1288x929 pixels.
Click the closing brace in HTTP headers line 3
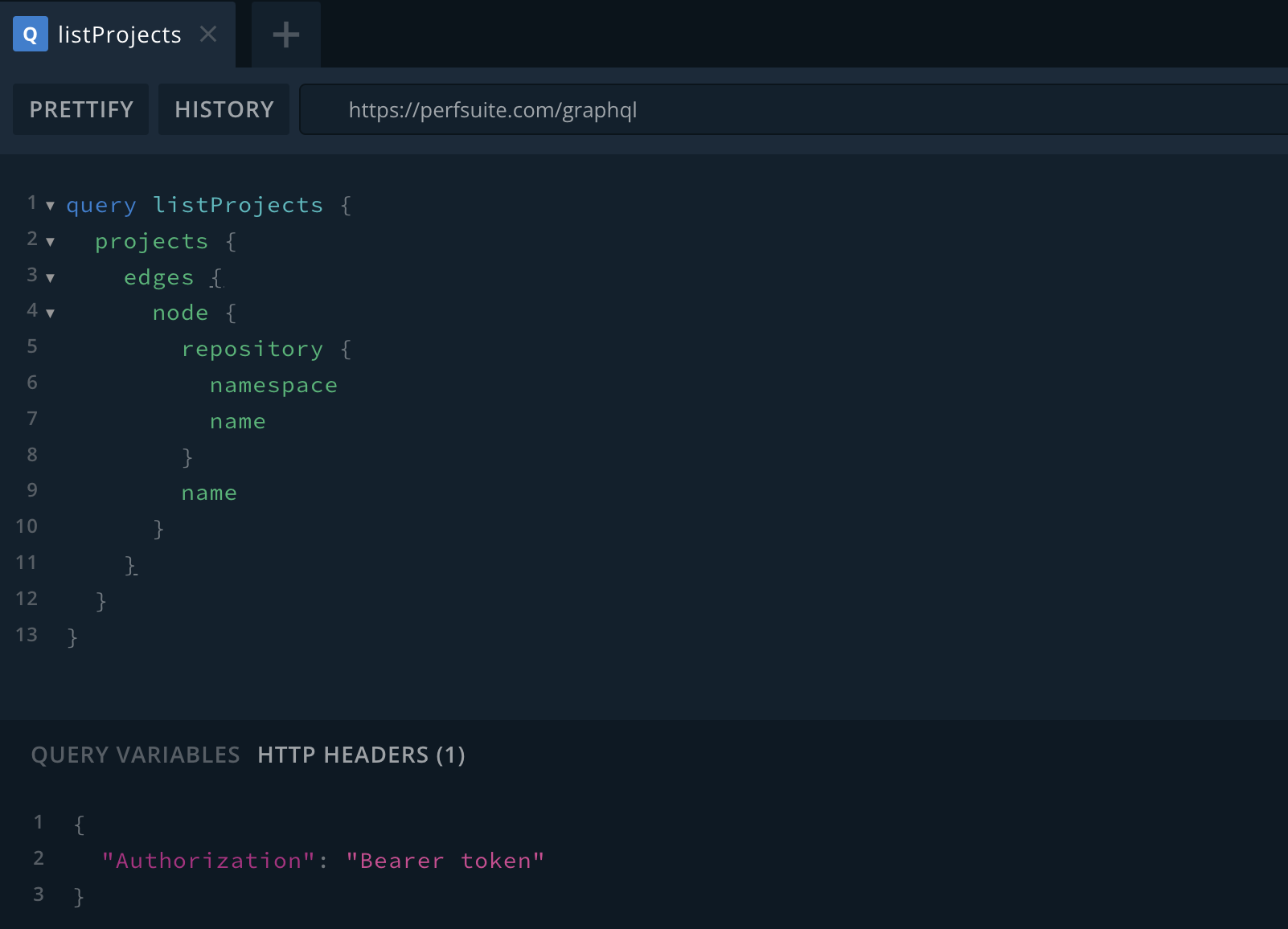click(79, 897)
